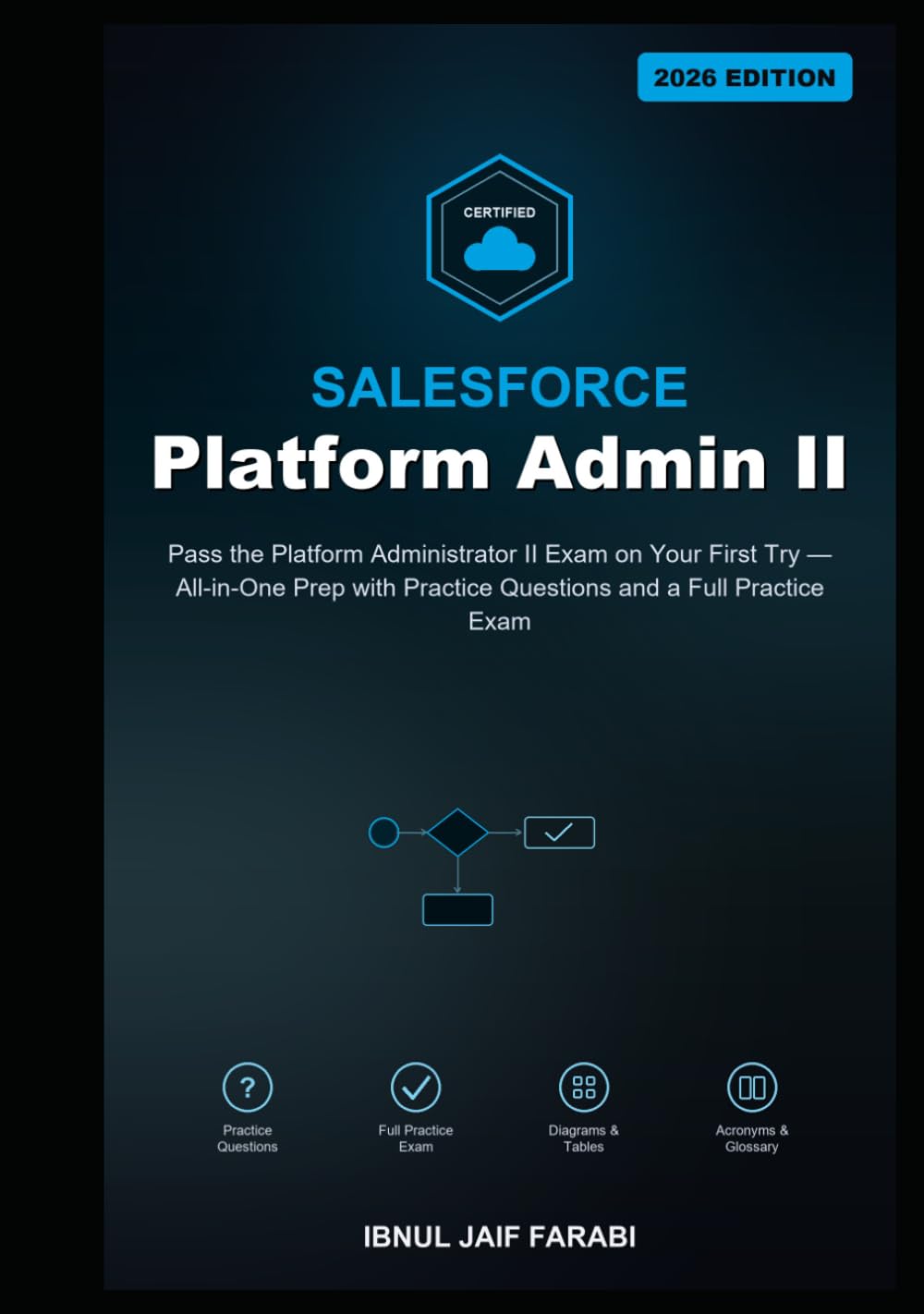Click the flowchart decision diamond
Screen dimensions: 924x1314
457,833
